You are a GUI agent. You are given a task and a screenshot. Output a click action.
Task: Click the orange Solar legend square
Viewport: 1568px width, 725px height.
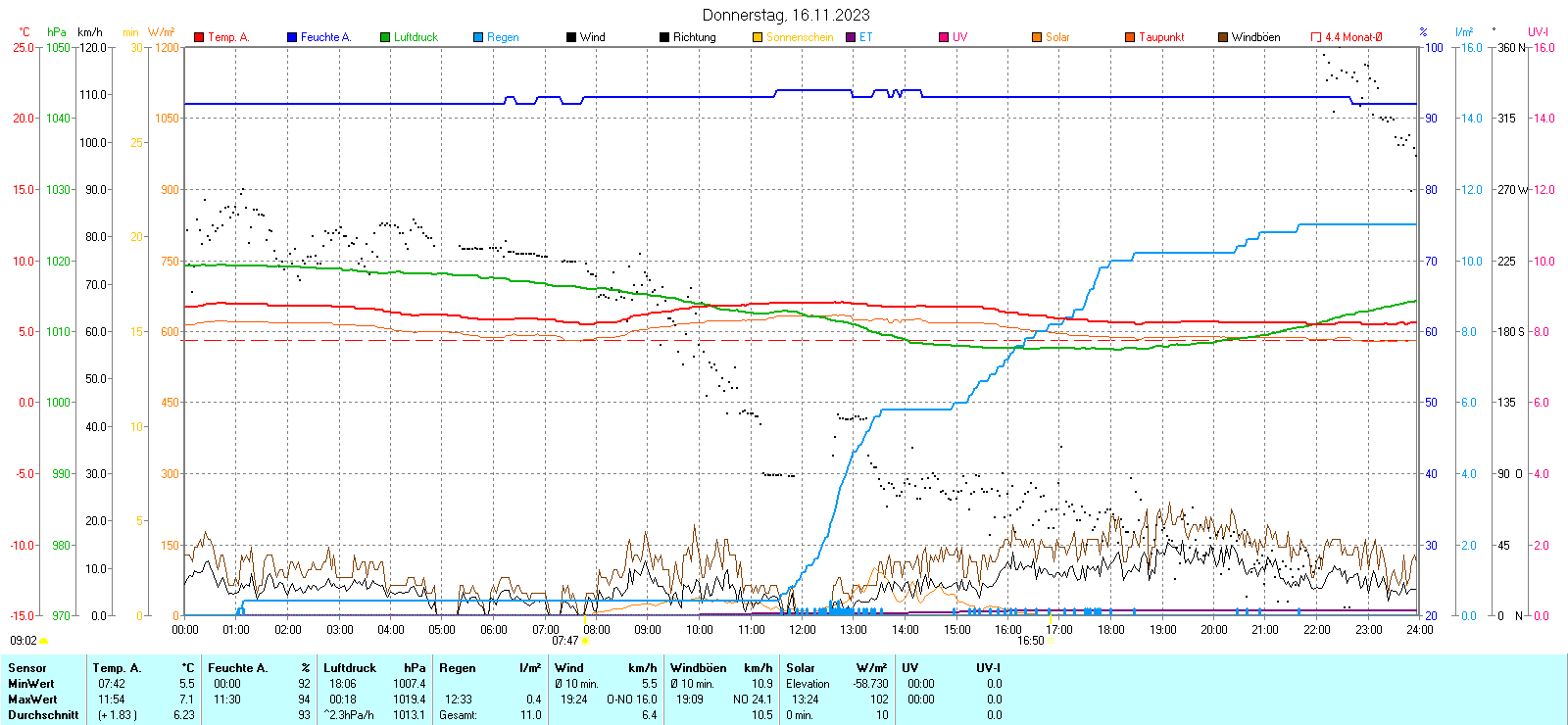1037,37
